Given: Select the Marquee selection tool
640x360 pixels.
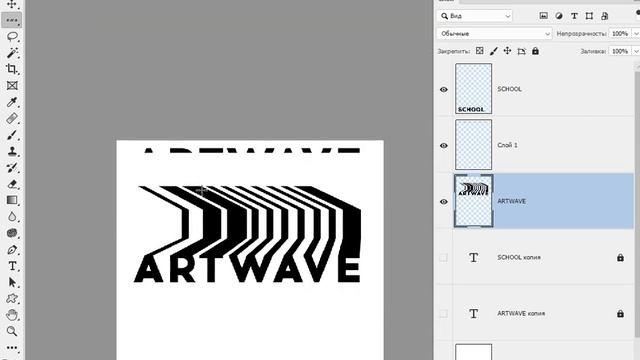Looking at the screenshot, I should 12,20.
